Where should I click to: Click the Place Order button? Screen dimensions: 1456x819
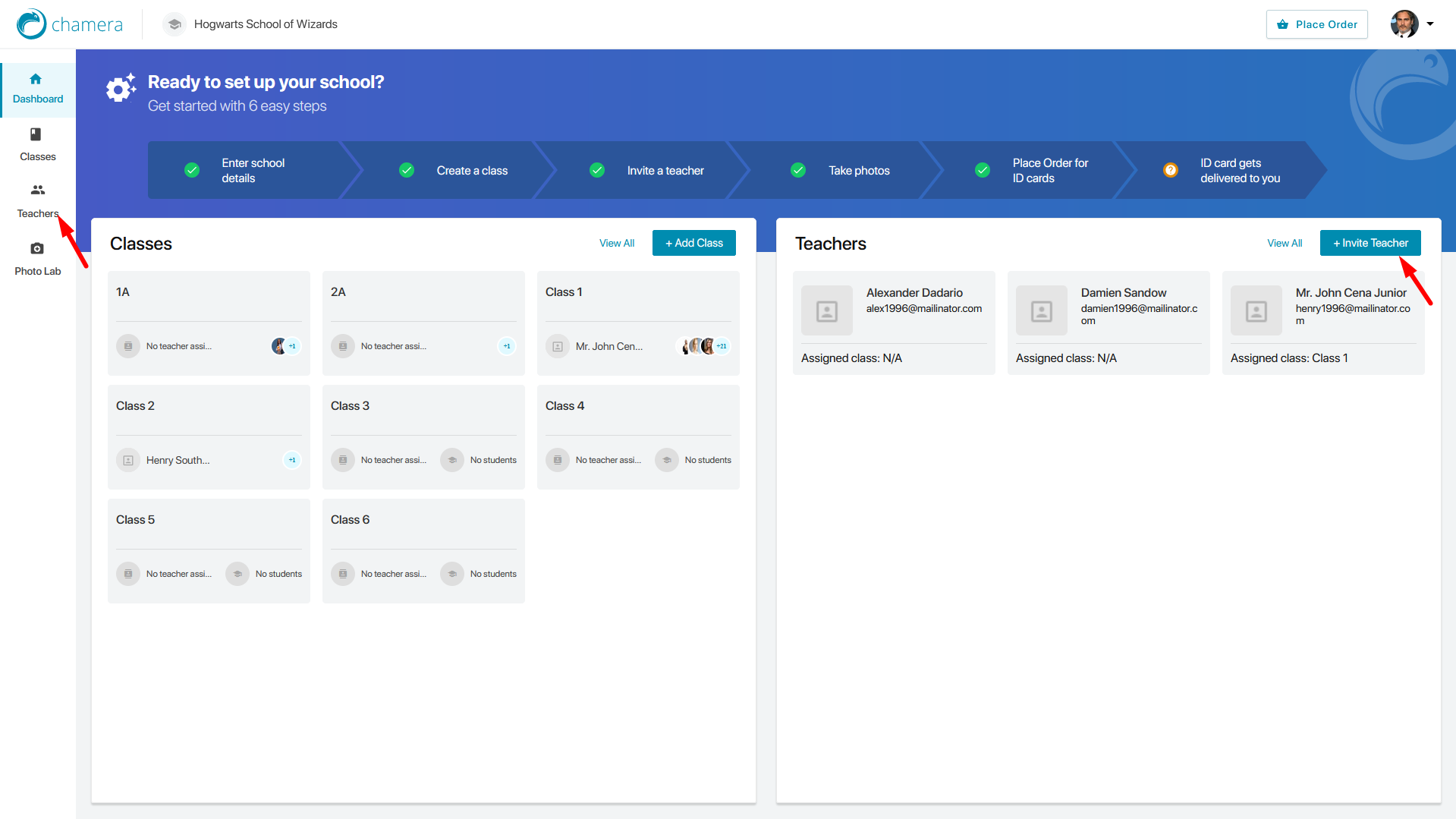pyautogui.click(x=1316, y=24)
